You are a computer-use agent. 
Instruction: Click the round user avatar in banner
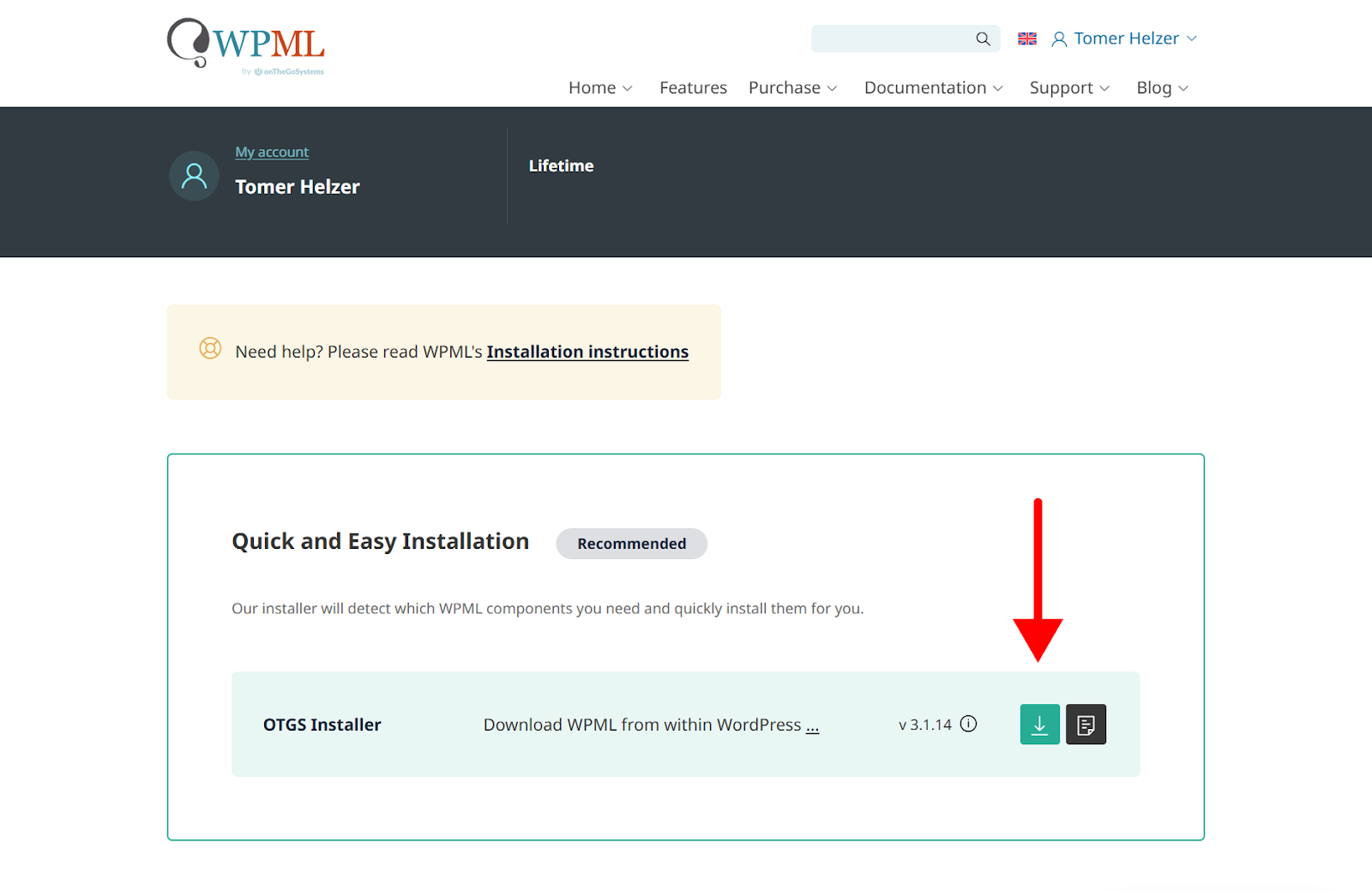[195, 176]
